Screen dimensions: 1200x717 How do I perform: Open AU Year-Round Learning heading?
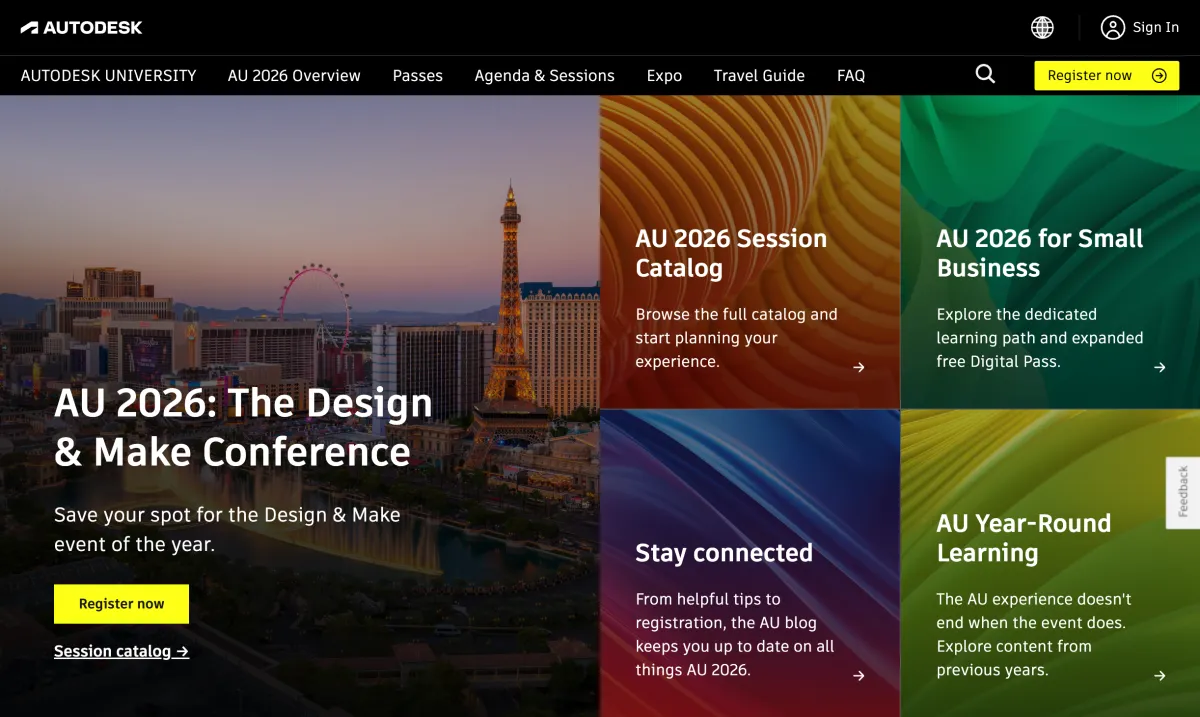pyautogui.click(x=1024, y=538)
